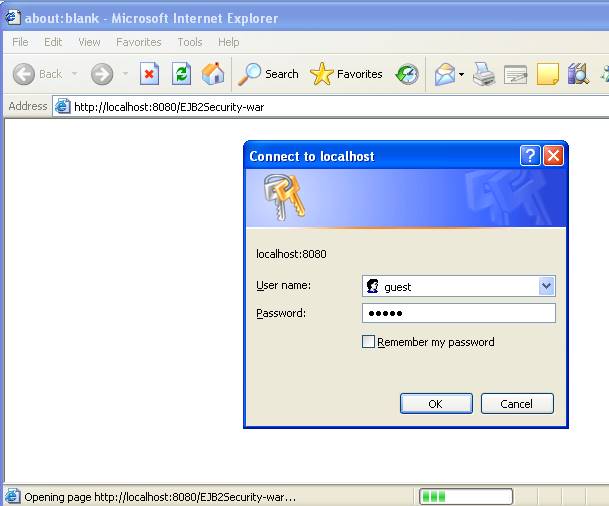Click the status bar IE page icon
The image size is (609, 506).
pyautogui.click(x=12, y=496)
